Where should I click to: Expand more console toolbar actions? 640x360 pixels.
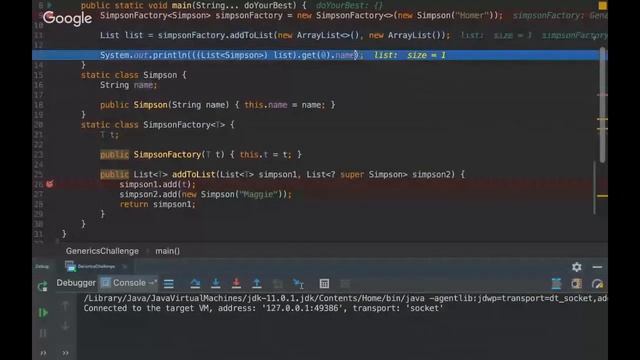[65, 353]
